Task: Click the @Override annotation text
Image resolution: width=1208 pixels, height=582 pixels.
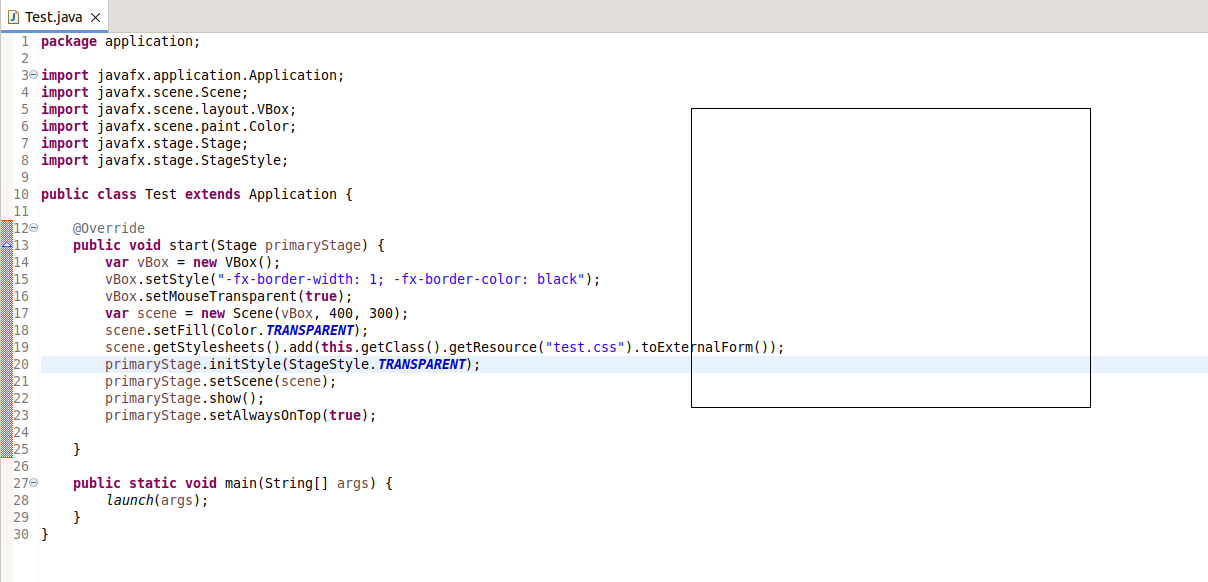Action: (108, 228)
